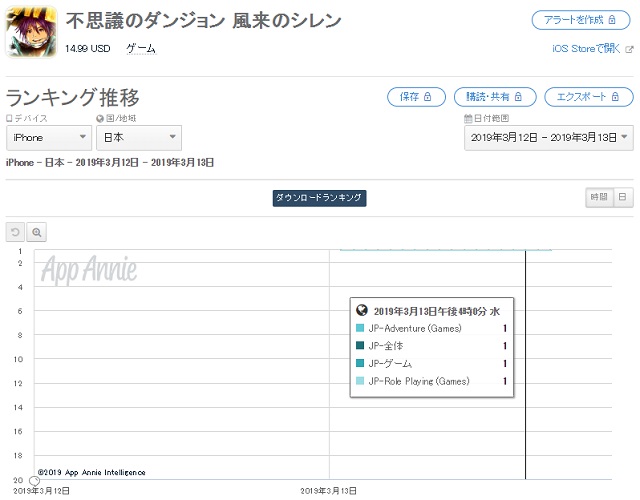Screen dimensions: 640x500
Task: Click the アラートを作成 button
Action: pyautogui.click(x=581, y=20)
